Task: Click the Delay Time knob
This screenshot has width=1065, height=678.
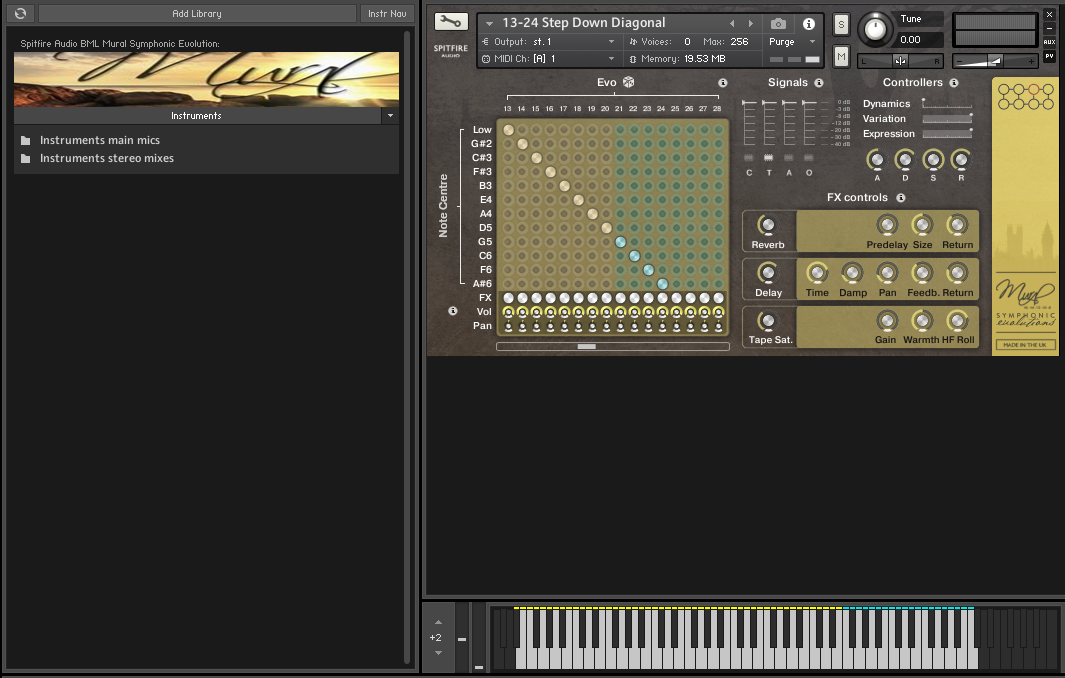Action: (x=816, y=273)
